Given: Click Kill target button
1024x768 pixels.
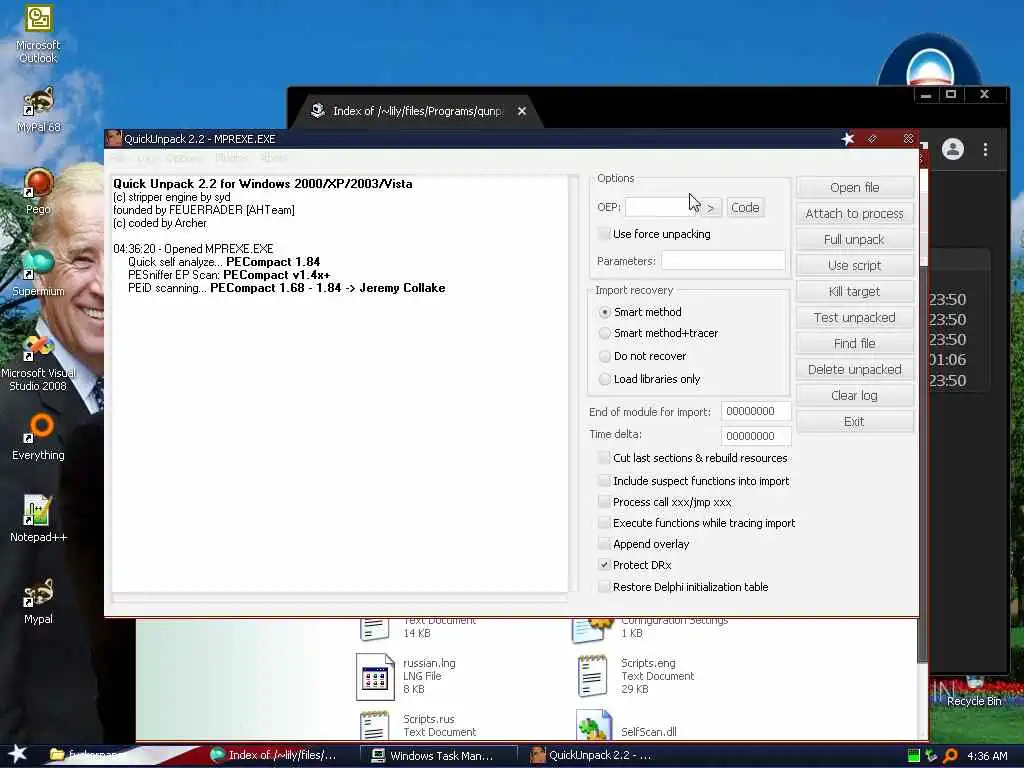Looking at the screenshot, I should click(x=854, y=291).
